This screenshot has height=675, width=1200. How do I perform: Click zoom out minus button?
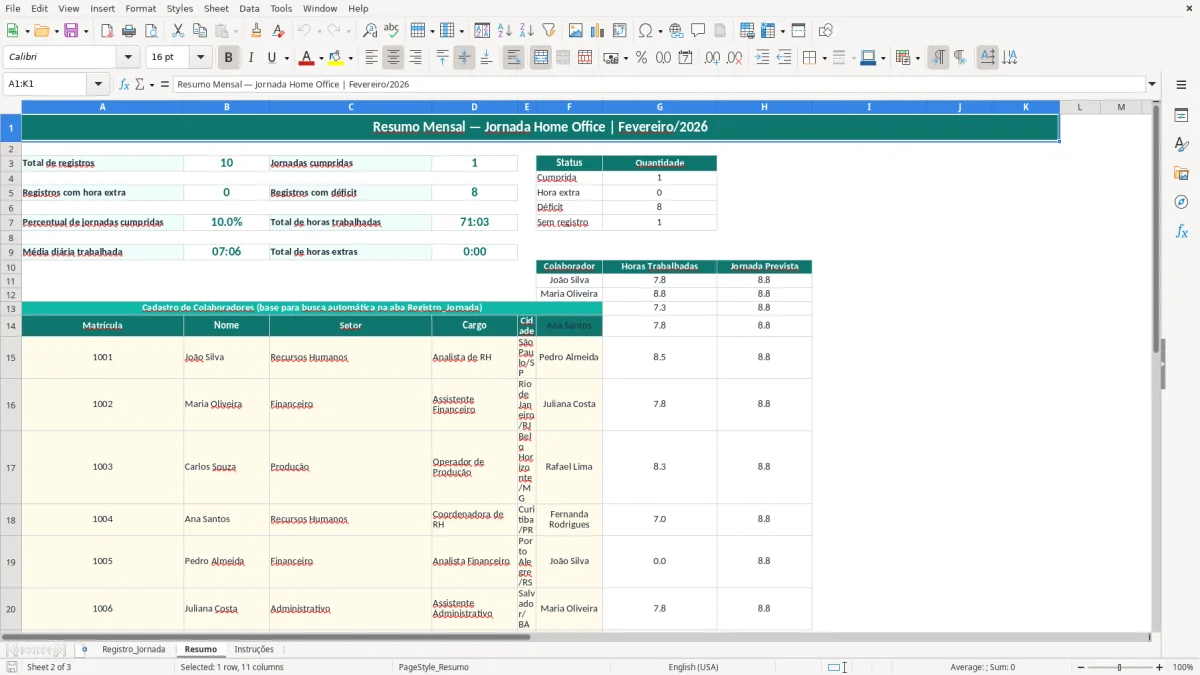1079,667
